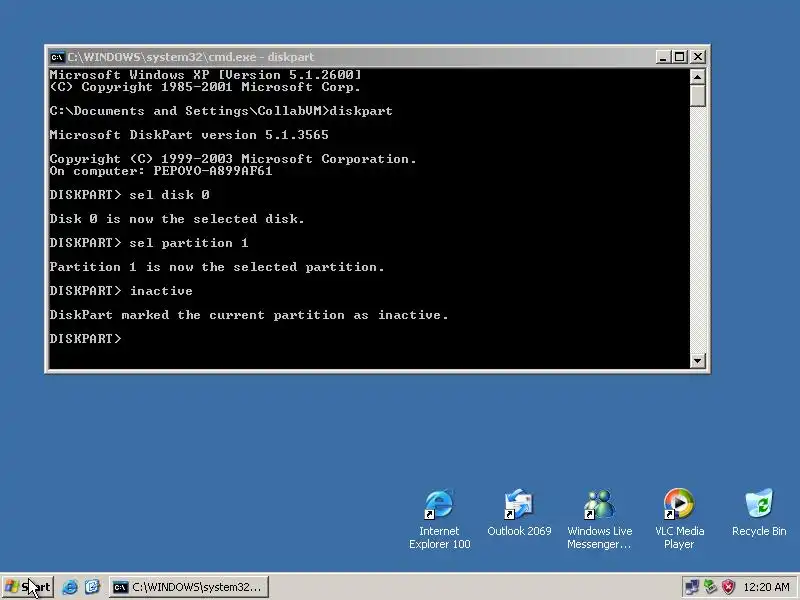Screen dimensions: 800x600
Task: Click 'Partition 1 is now the selected partition.' line
Action: pyautogui.click(x=217, y=267)
